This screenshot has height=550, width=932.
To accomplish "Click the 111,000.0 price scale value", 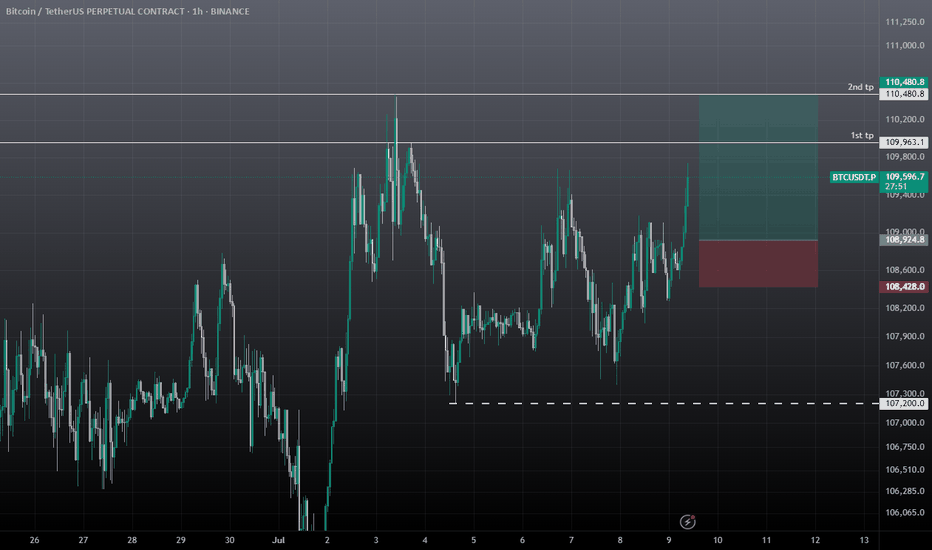I will [x=905, y=45].
